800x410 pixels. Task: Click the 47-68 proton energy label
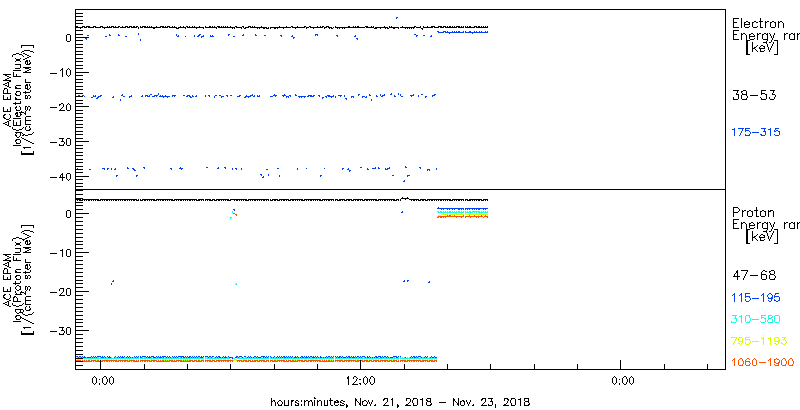tap(754, 275)
